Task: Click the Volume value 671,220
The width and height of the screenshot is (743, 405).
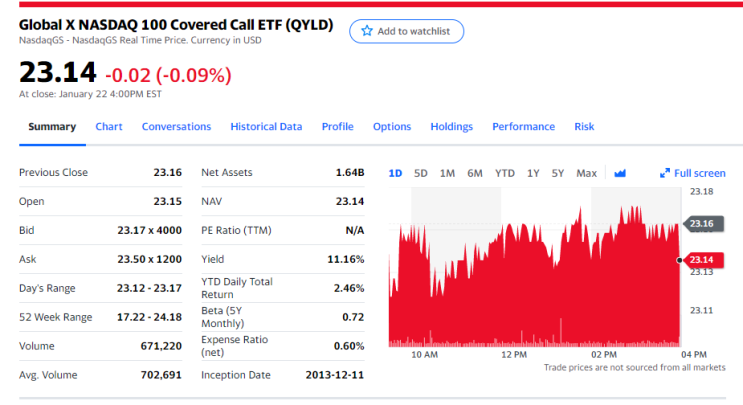Action: click(x=161, y=346)
